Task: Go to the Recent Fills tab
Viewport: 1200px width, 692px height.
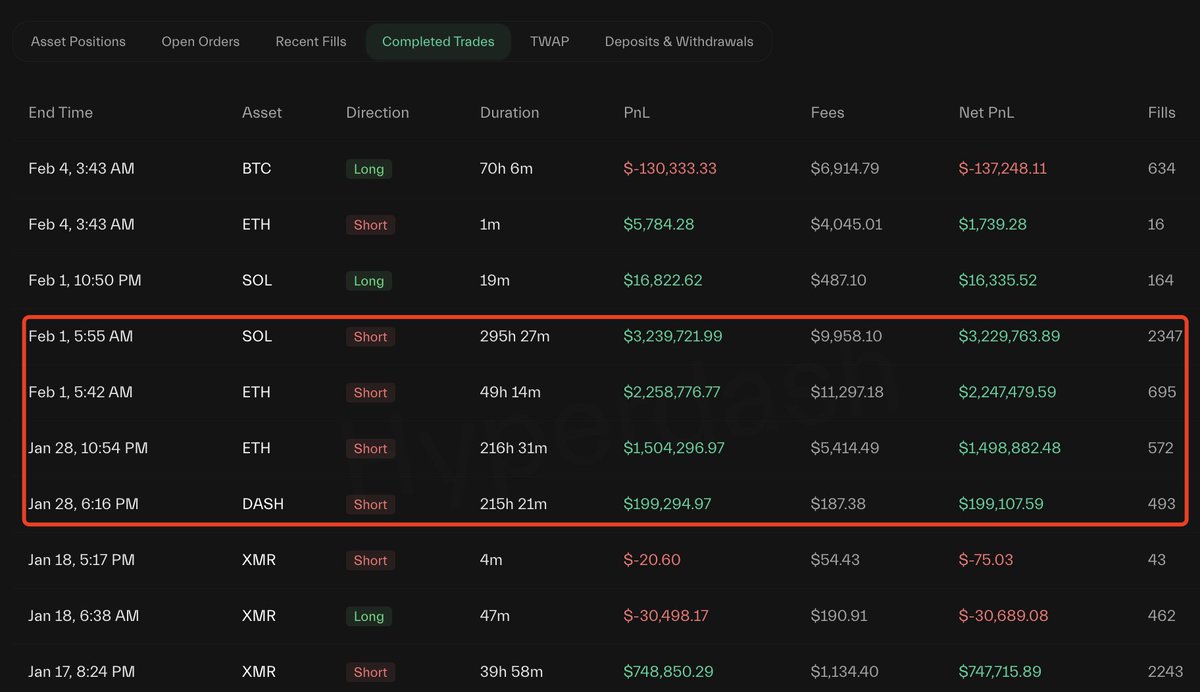Action: coord(311,41)
